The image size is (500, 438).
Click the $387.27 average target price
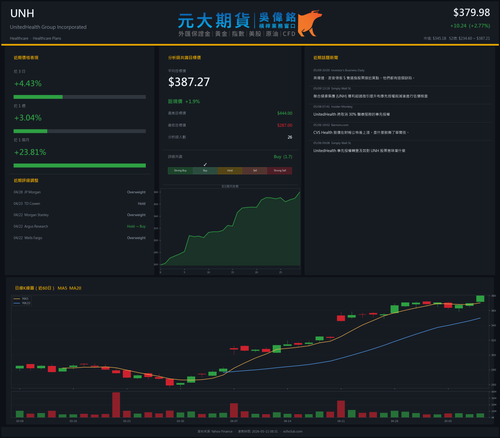click(x=189, y=82)
